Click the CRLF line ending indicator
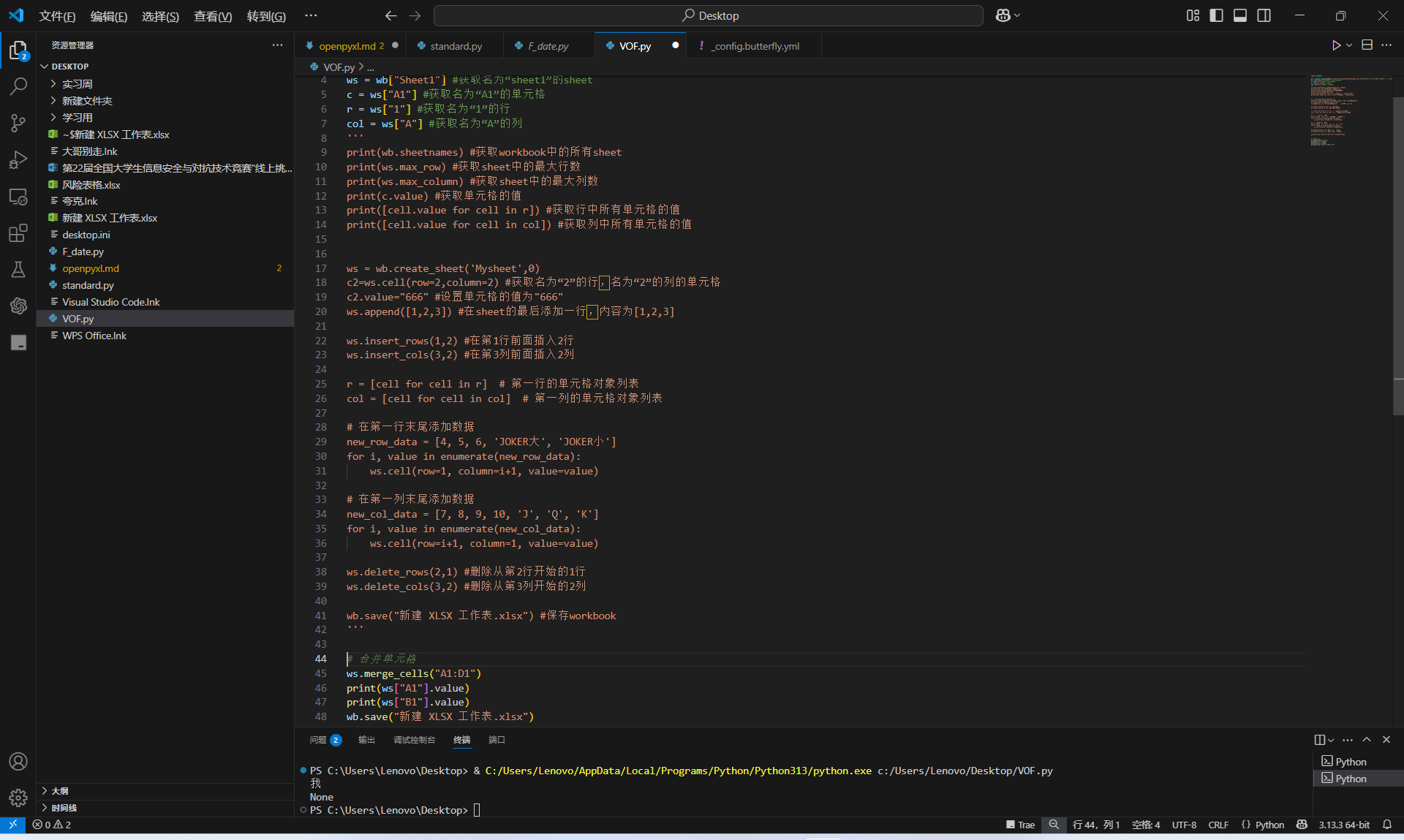 pyautogui.click(x=1218, y=825)
